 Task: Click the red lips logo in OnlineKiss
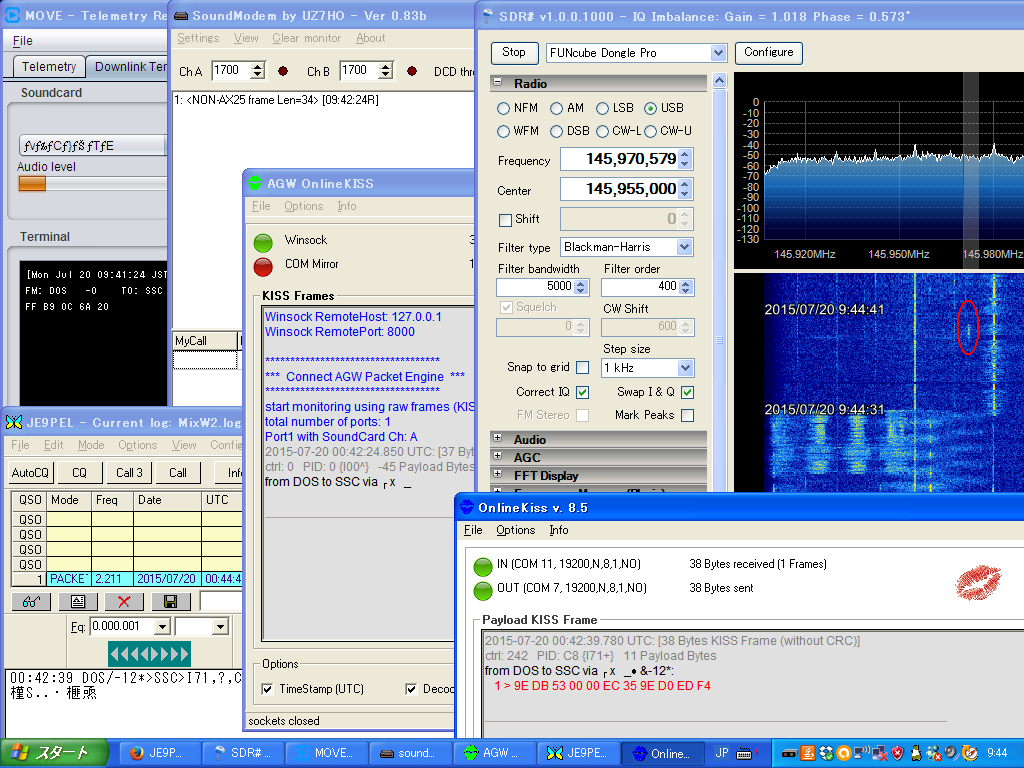978,583
